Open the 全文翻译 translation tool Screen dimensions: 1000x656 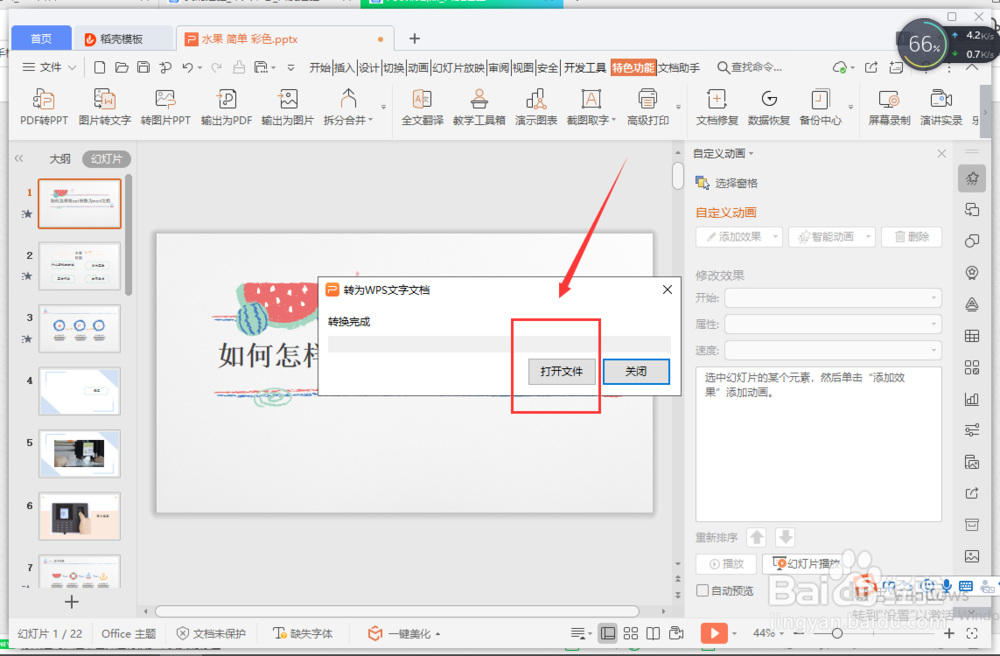point(421,105)
